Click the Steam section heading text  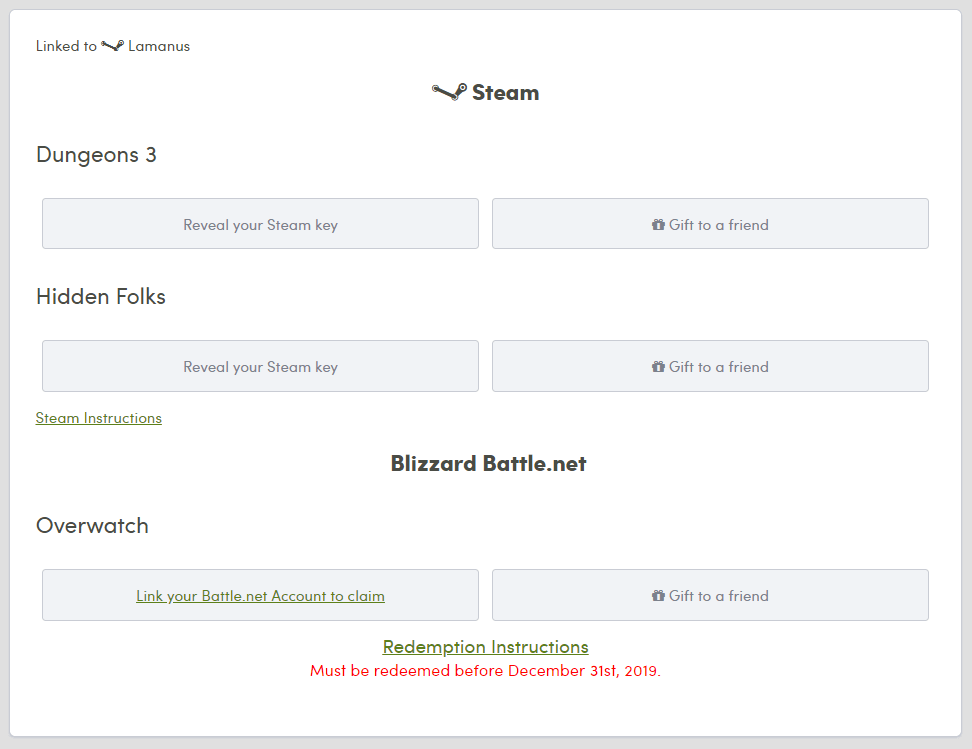pyautogui.click(x=505, y=93)
